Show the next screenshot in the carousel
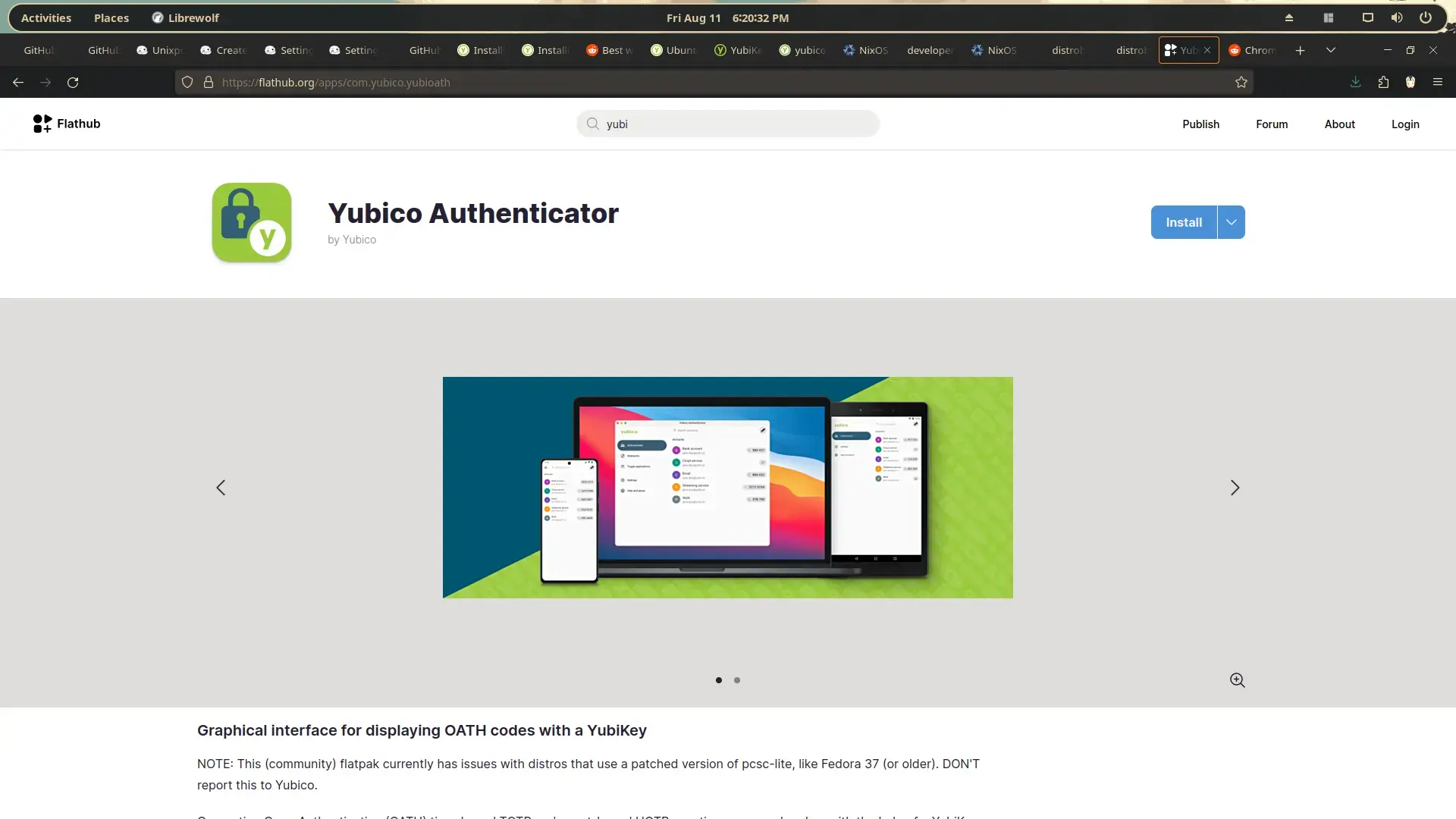Screen dimensions: 1456x819 tap(1235, 488)
